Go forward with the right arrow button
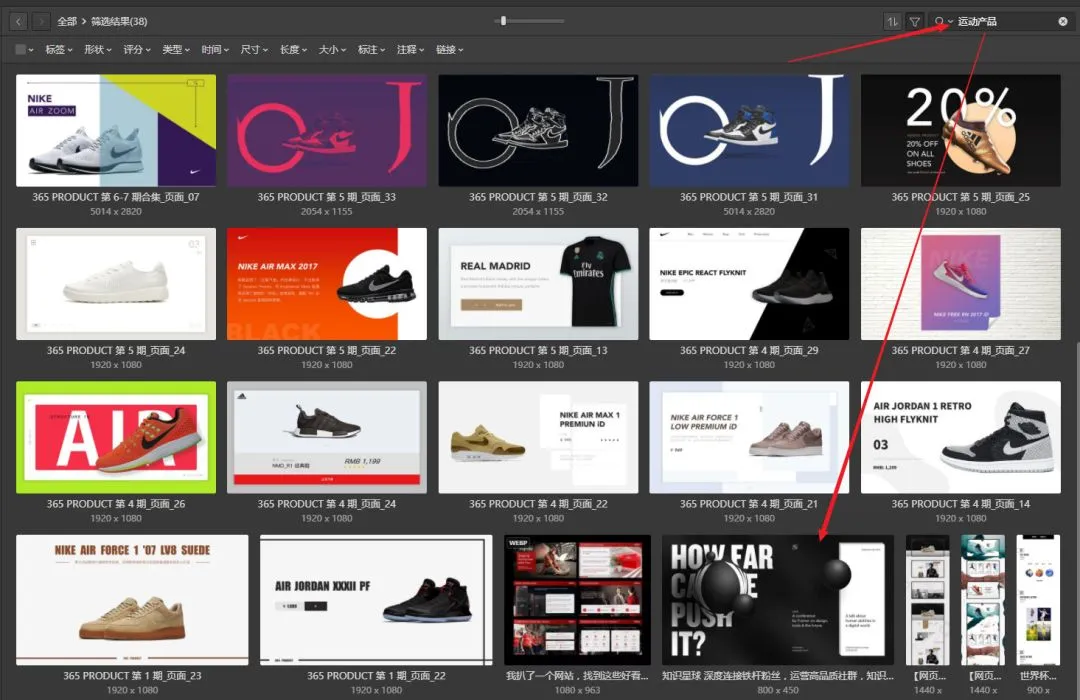Viewport: 1080px width, 700px height. (41, 21)
